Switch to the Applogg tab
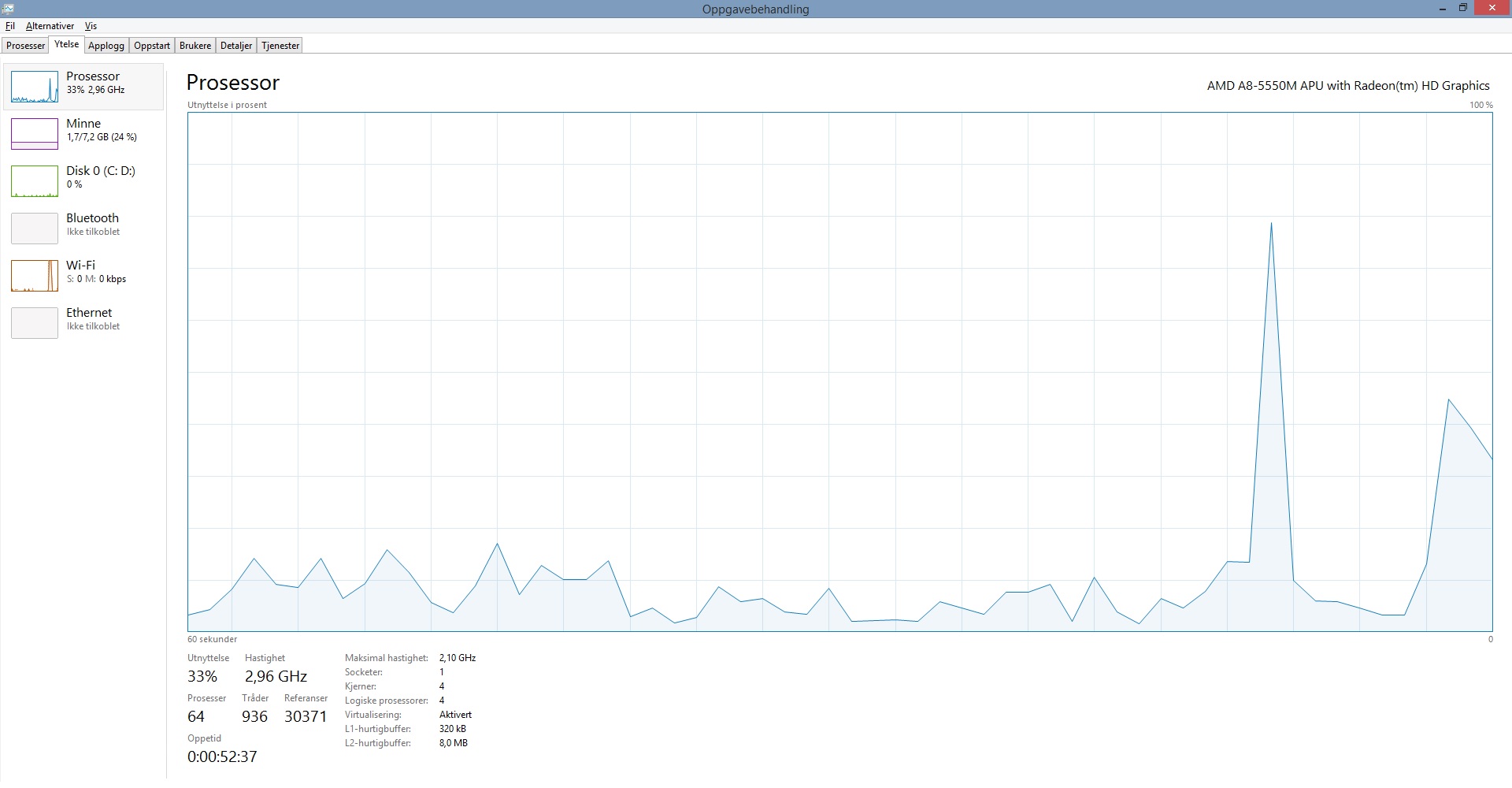Image resolution: width=1512 pixels, height=788 pixels. point(106,46)
